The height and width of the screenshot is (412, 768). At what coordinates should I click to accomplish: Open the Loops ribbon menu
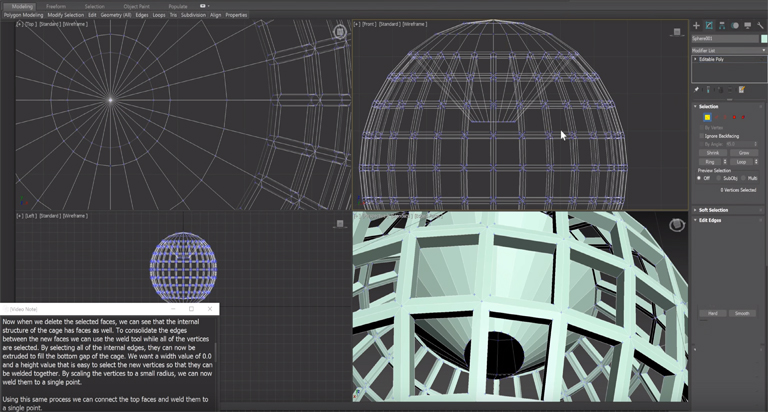click(x=159, y=15)
